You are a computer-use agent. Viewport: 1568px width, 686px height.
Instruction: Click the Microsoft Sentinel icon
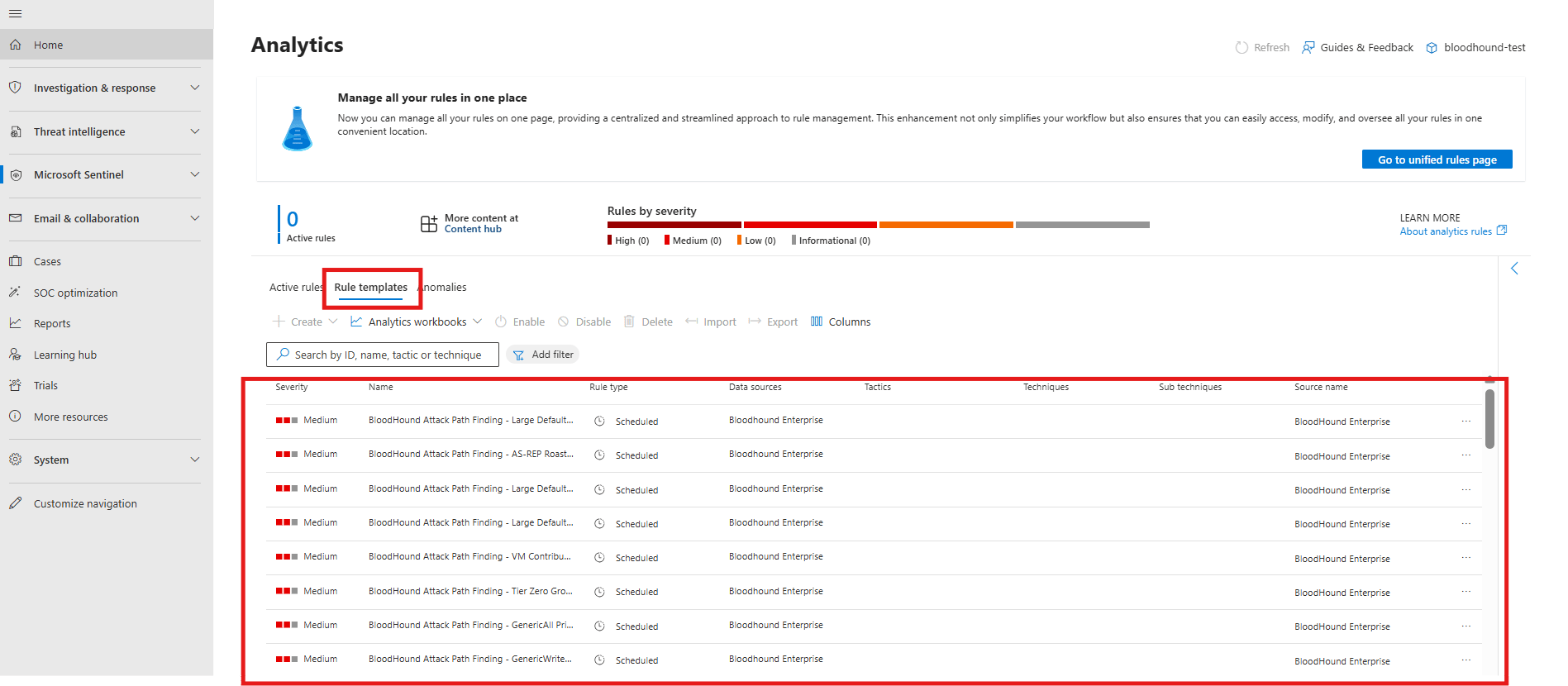click(x=15, y=174)
